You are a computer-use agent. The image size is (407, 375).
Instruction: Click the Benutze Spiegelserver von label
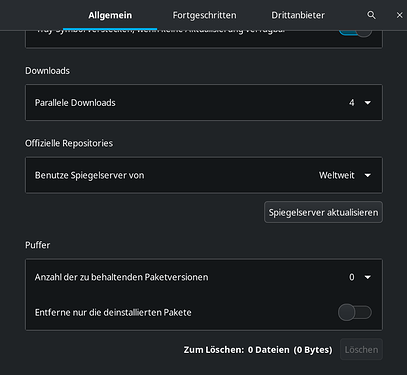[89, 175]
